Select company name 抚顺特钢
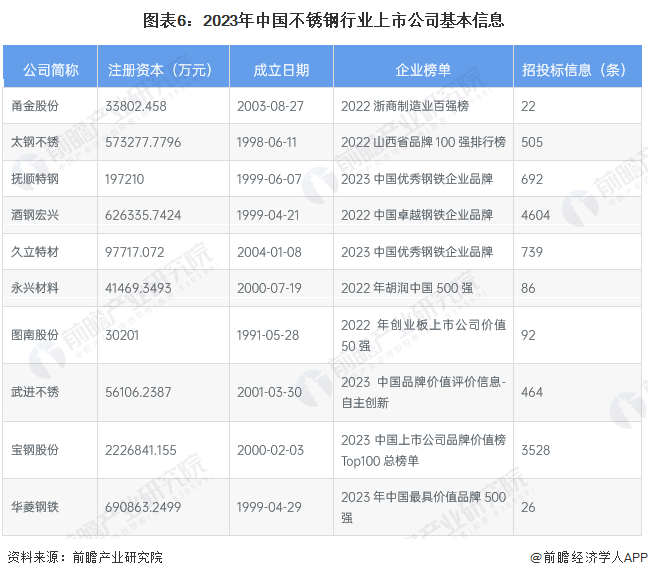The width and height of the screenshot is (648, 578). (x=35, y=179)
